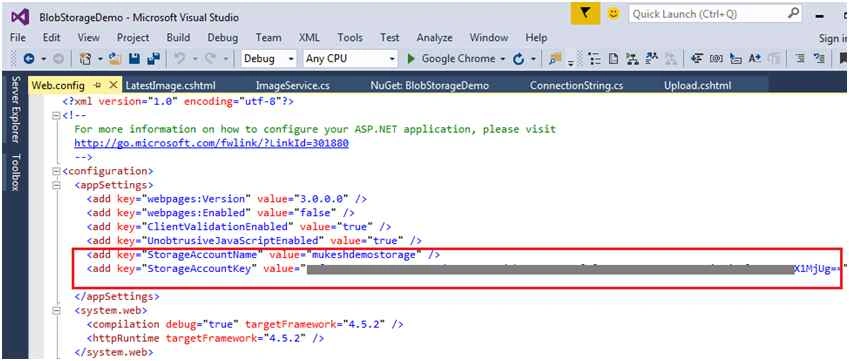Collapse the configuration XML node
Screen dimensions: 849x361
pos(56,171)
